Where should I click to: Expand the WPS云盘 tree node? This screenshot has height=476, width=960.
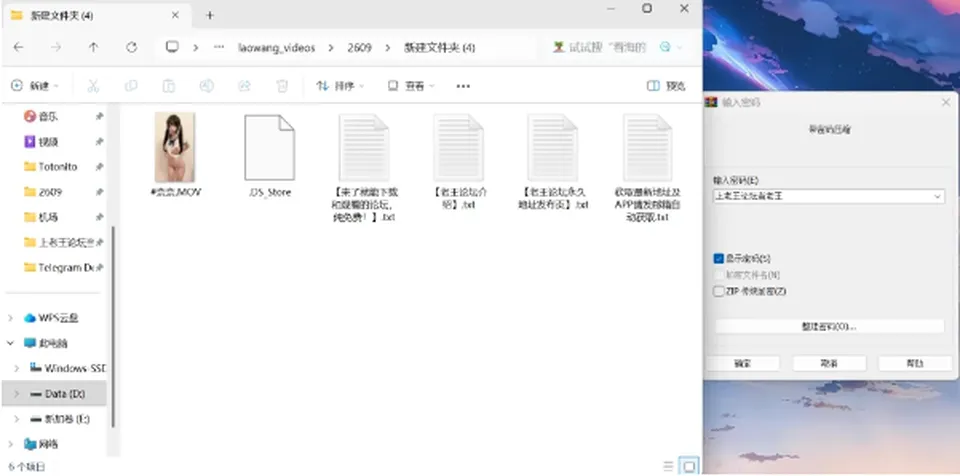(x=10, y=318)
